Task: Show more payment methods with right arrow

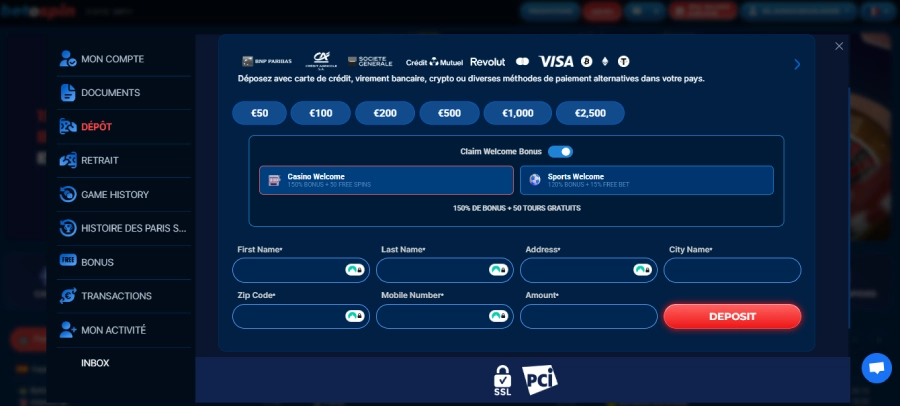Action: (x=797, y=64)
